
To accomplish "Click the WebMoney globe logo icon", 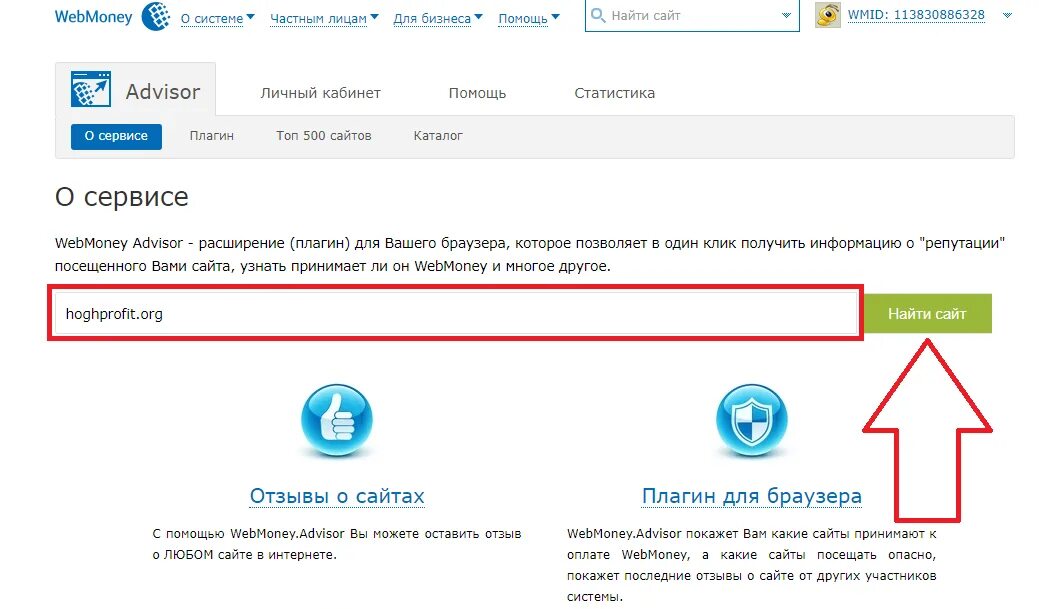I will pyautogui.click(x=156, y=16).
